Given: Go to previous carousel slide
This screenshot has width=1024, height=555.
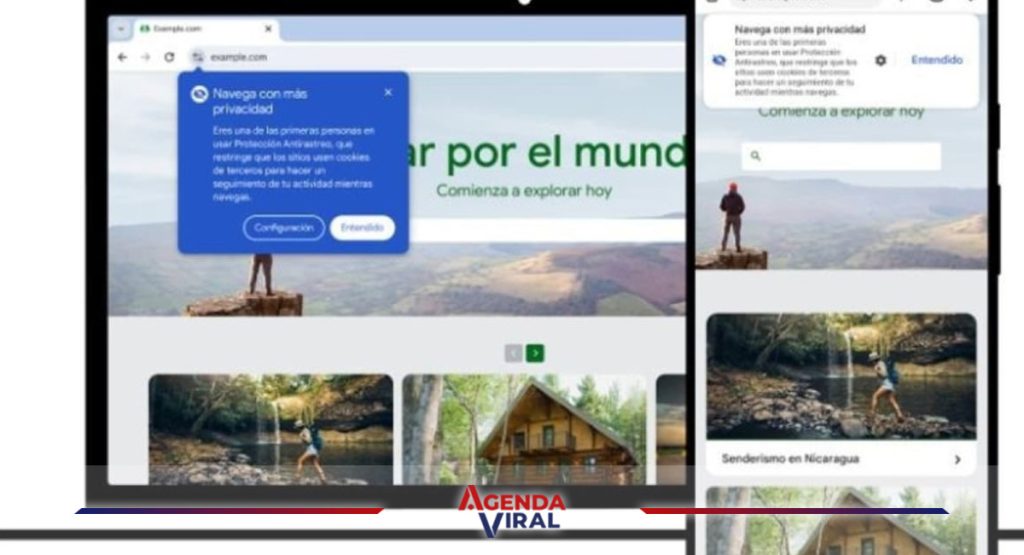Looking at the screenshot, I should coord(513,353).
